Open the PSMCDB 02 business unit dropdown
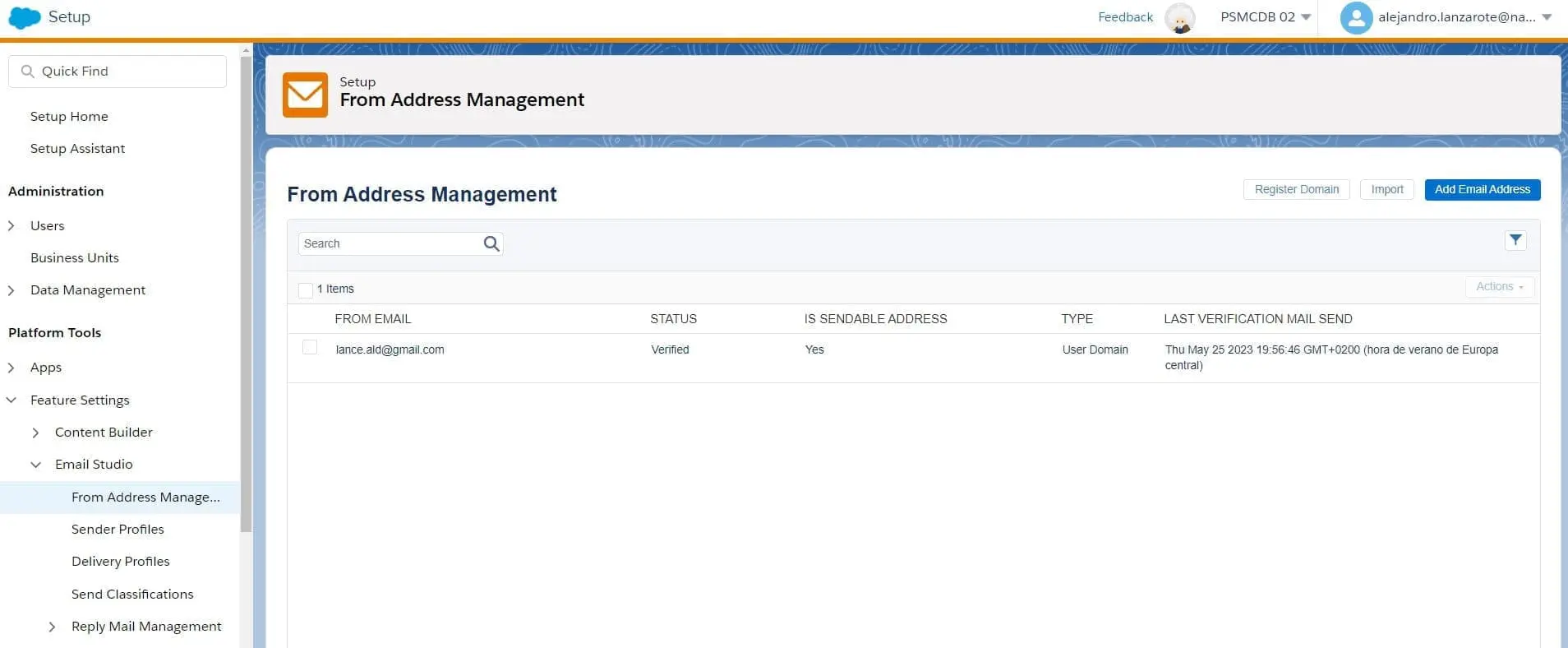The width and height of the screenshot is (1568, 648). [1265, 17]
